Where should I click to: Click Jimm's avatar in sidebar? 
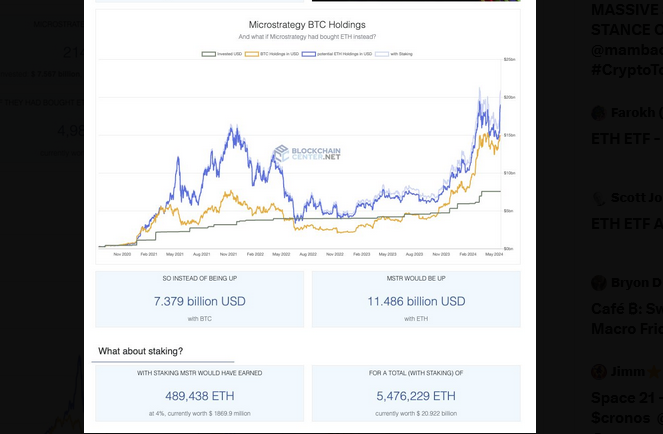(599, 371)
